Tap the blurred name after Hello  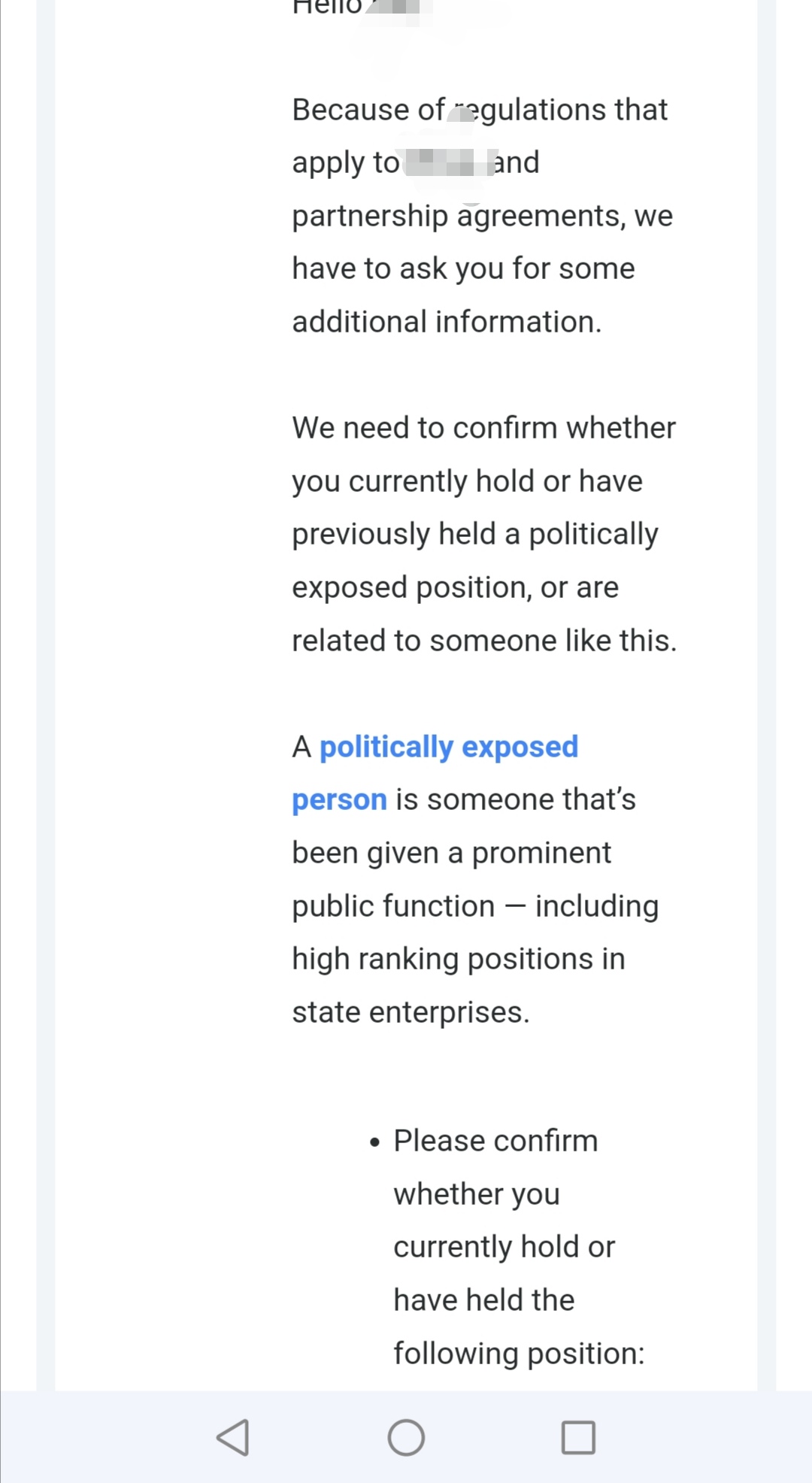[398, 11]
